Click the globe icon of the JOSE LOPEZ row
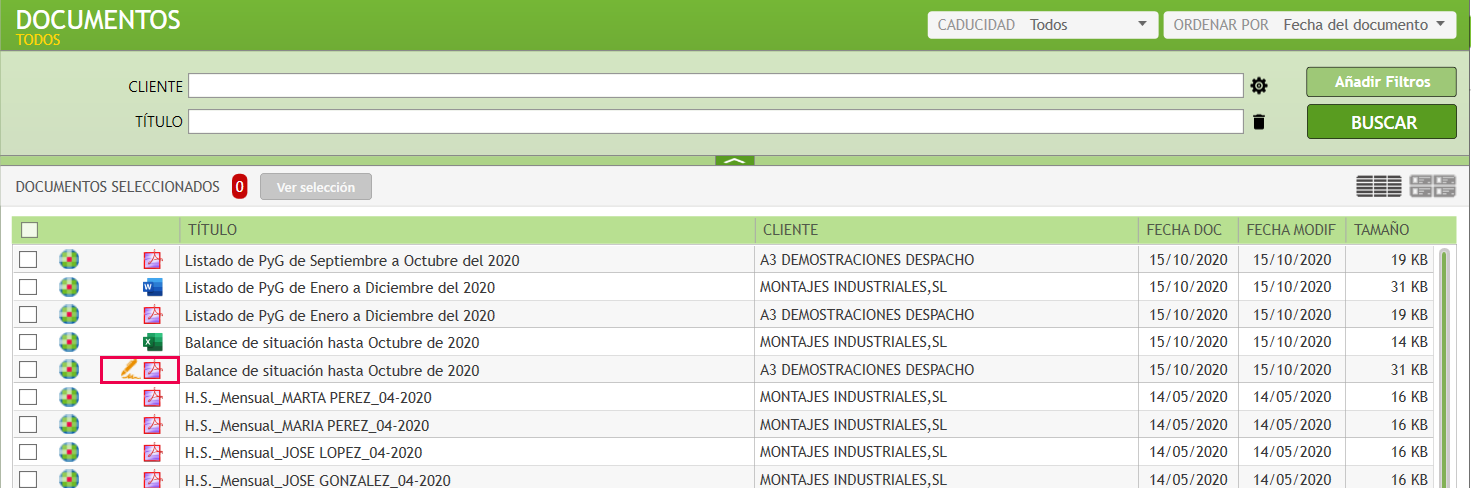Viewport: 1471px width, 488px height. coord(69,452)
